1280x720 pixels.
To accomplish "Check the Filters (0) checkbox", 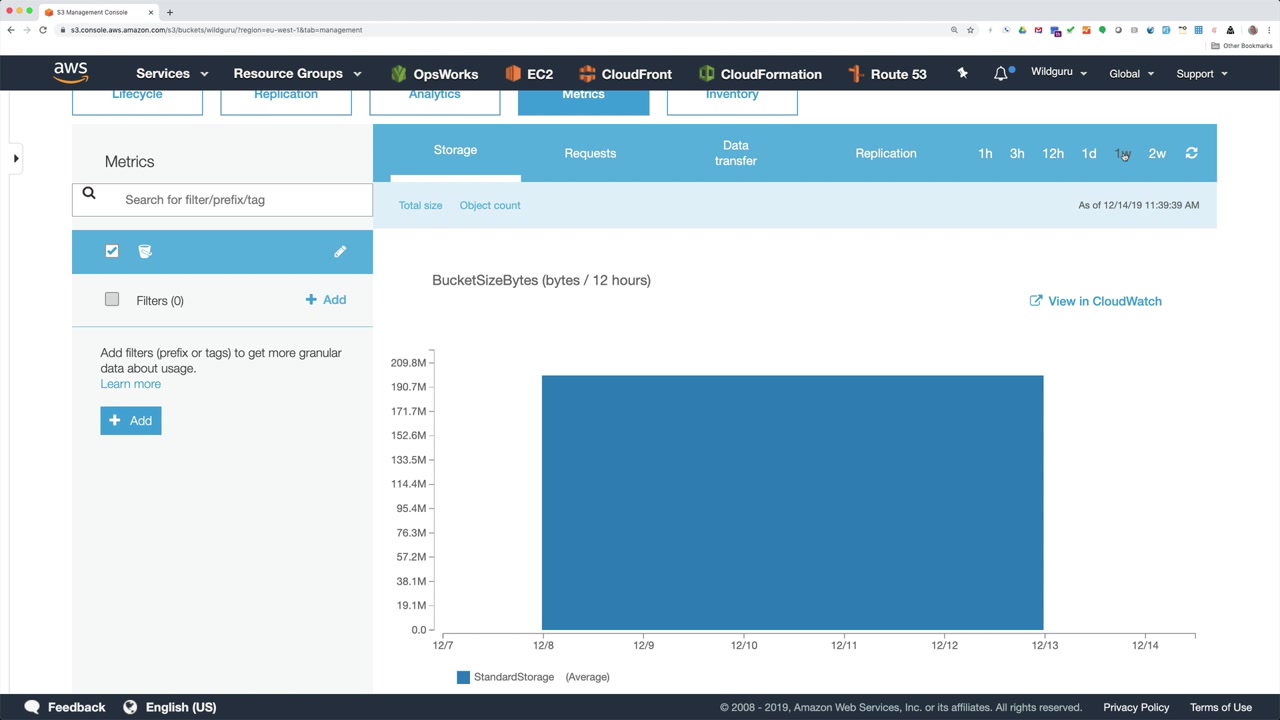I will pyautogui.click(x=112, y=299).
